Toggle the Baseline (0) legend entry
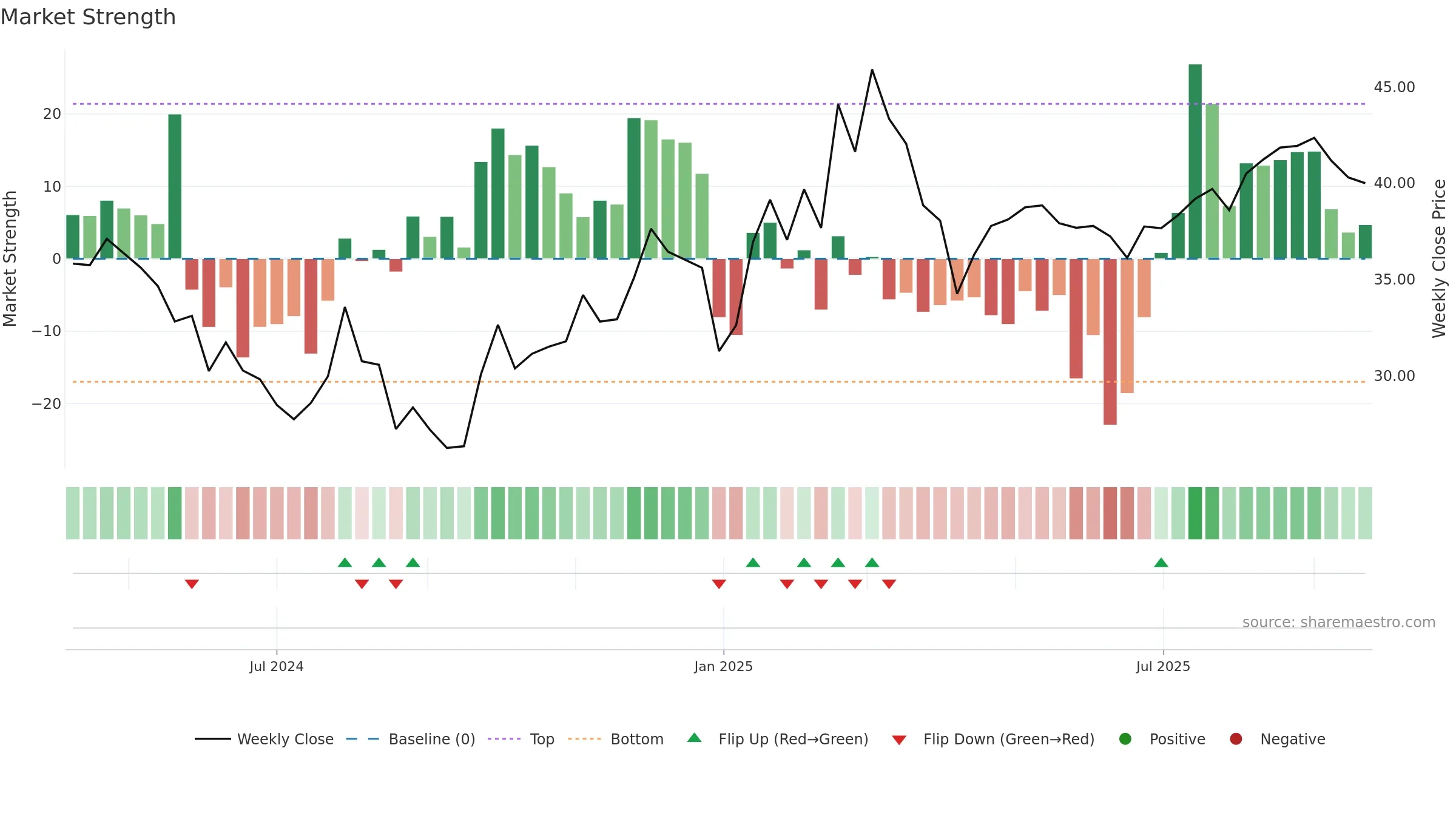This screenshot has width=1456, height=819. tap(410, 739)
